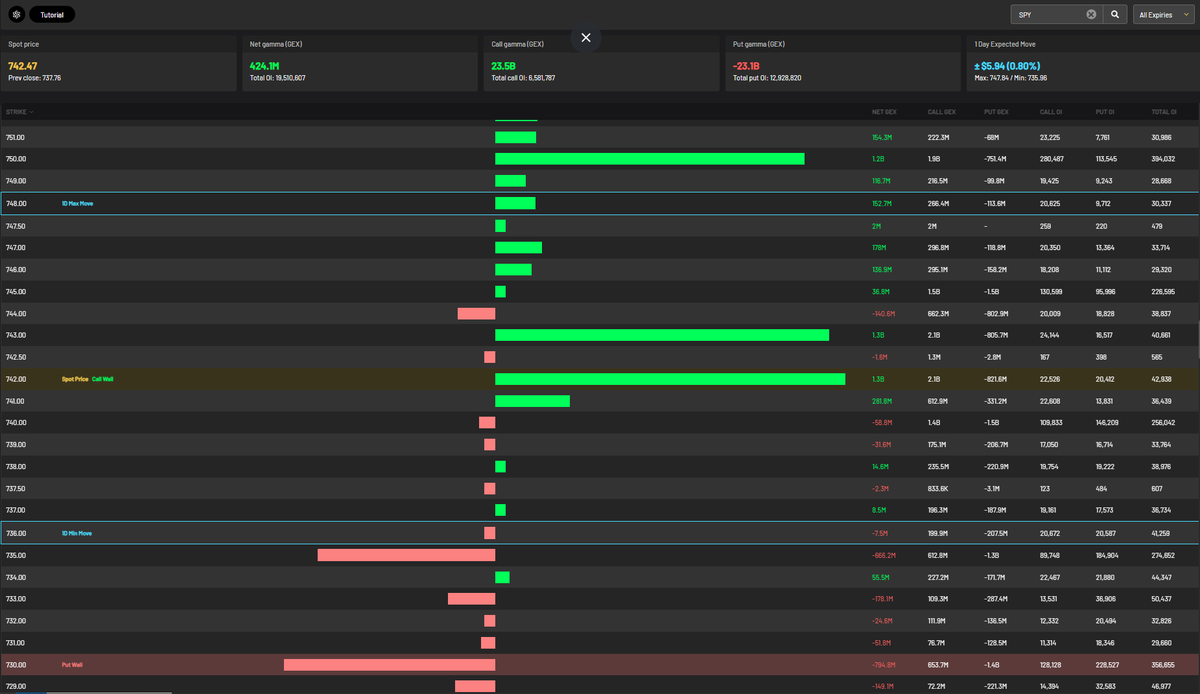
Task: Click the put OI value 184,904 in row 735.00
Action: click(1107, 555)
